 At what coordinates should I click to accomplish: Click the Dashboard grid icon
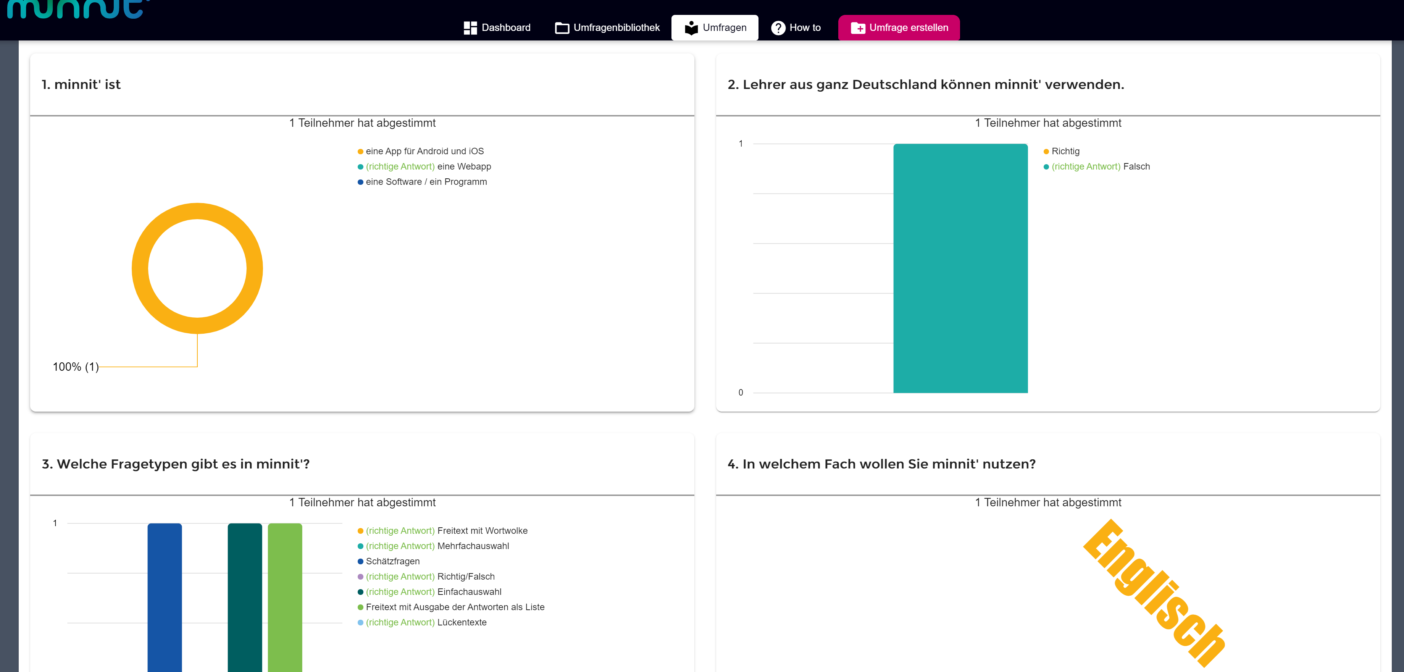[x=470, y=28]
